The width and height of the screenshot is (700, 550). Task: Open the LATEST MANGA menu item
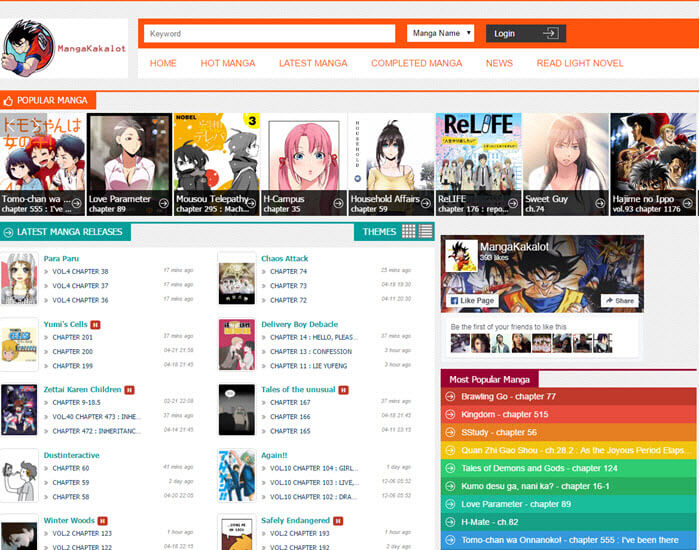(313, 63)
